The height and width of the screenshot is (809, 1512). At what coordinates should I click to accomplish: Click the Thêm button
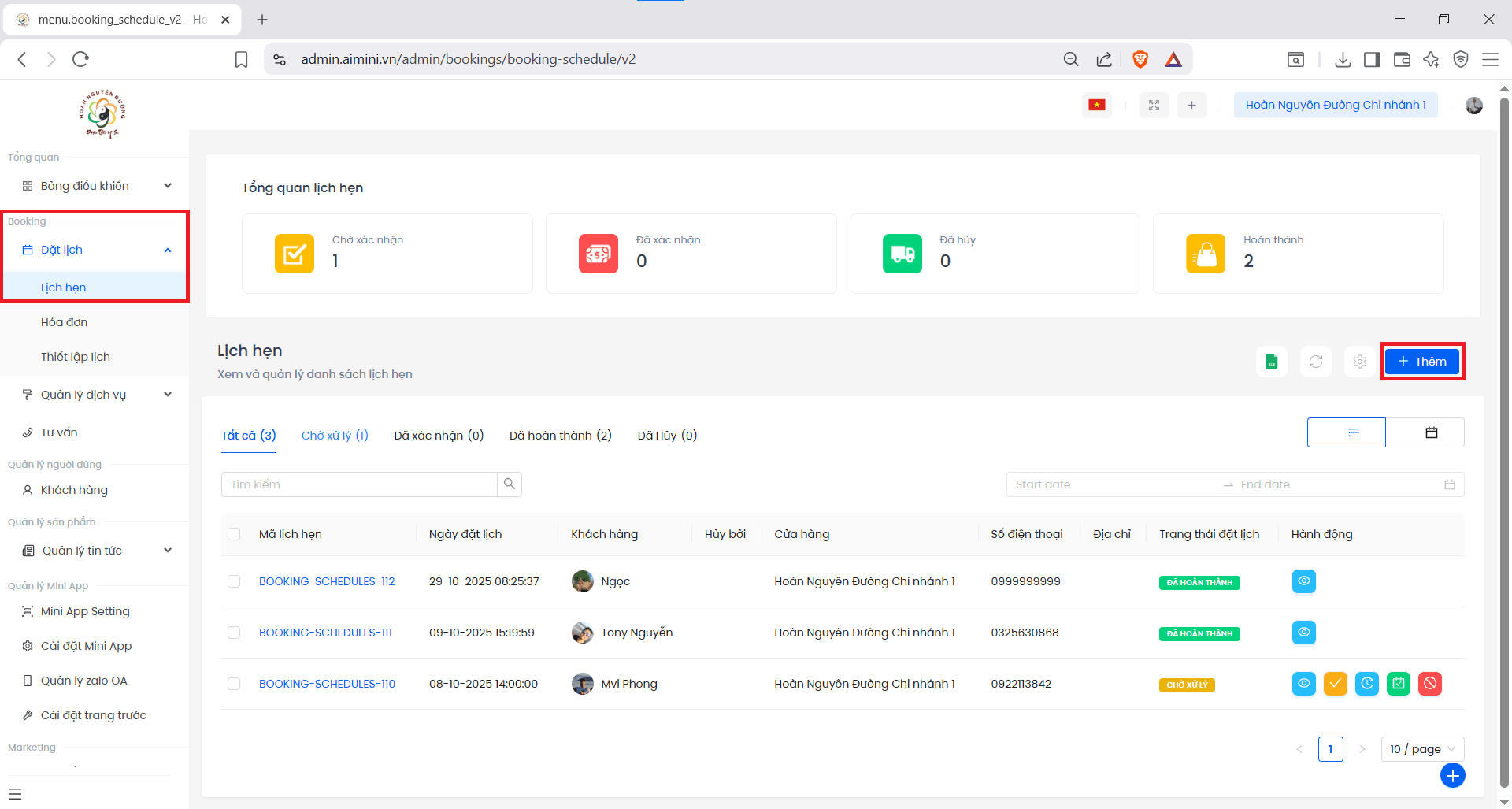1421,362
